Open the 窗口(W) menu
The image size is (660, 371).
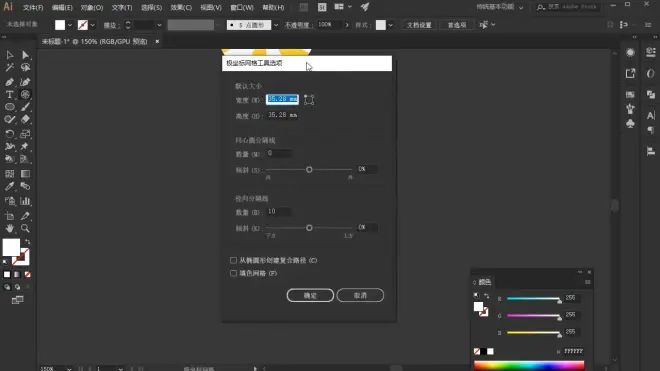242,8
